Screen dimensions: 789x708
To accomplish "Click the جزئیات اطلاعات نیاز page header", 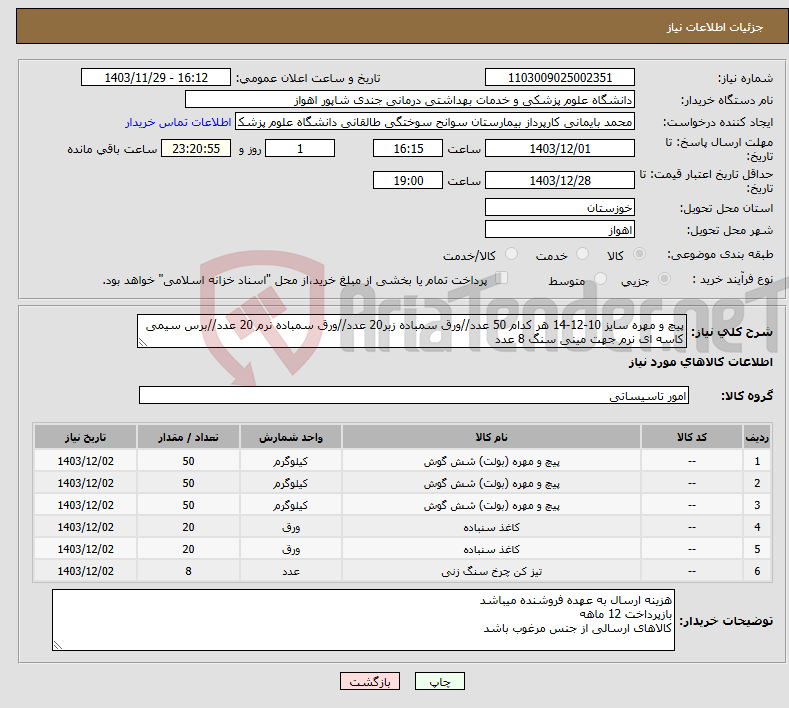I will [715, 27].
